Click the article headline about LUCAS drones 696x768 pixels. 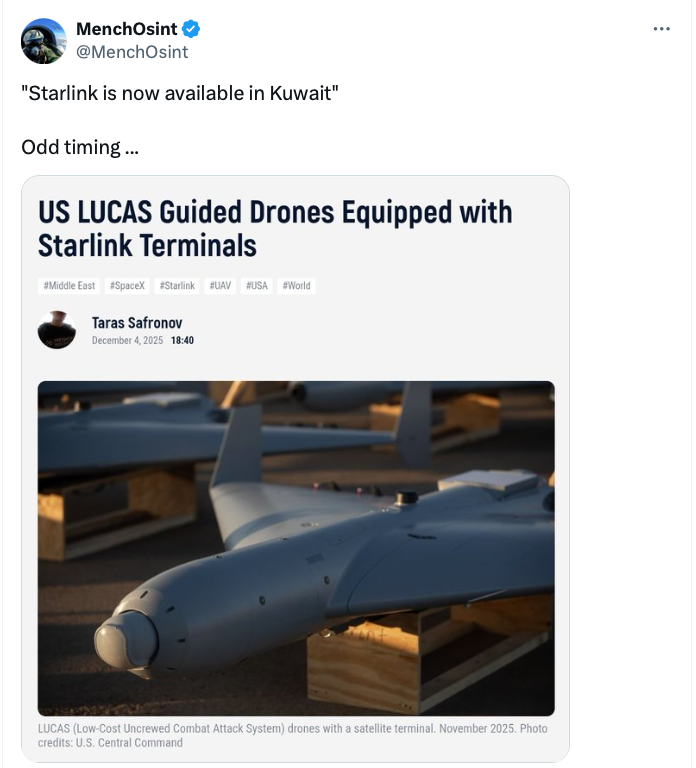275,228
